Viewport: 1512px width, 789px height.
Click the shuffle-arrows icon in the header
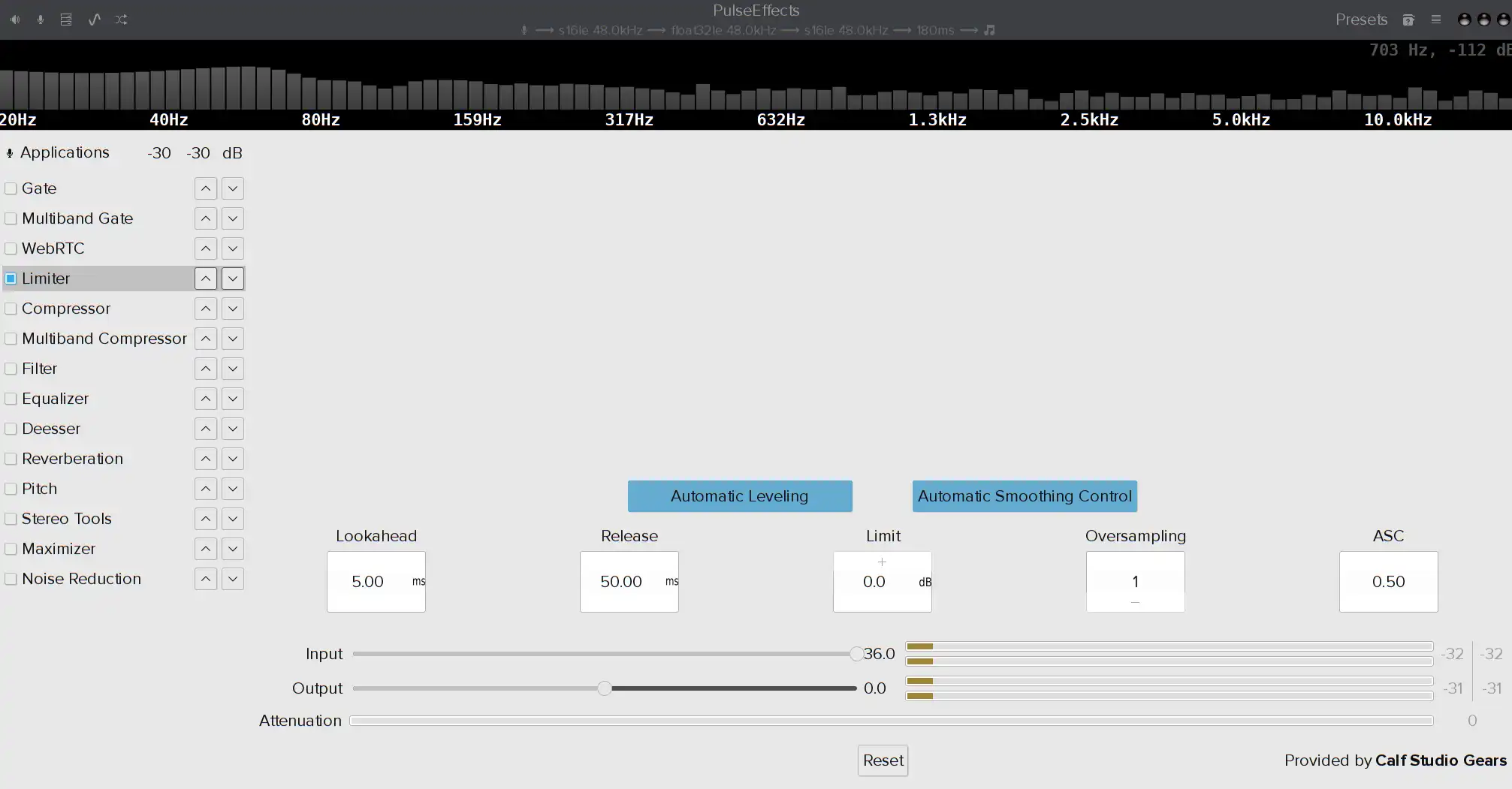coord(121,20)
